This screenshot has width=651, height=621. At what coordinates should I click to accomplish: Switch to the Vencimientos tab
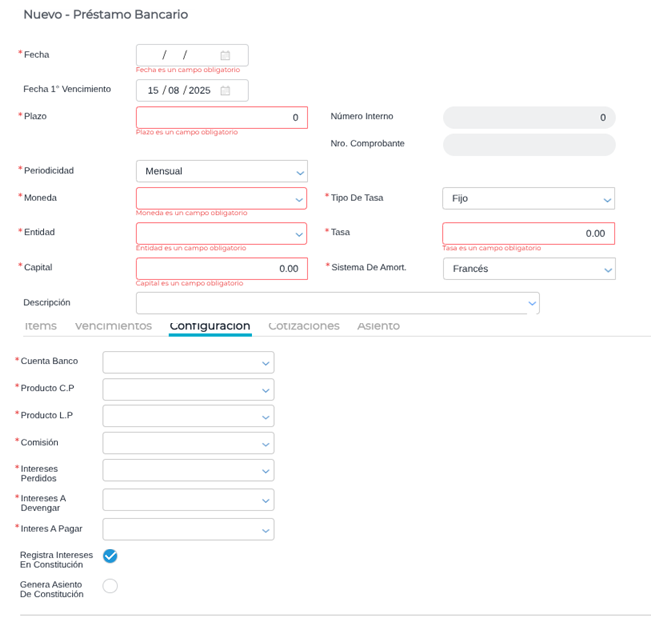click(x=113, y=326)
